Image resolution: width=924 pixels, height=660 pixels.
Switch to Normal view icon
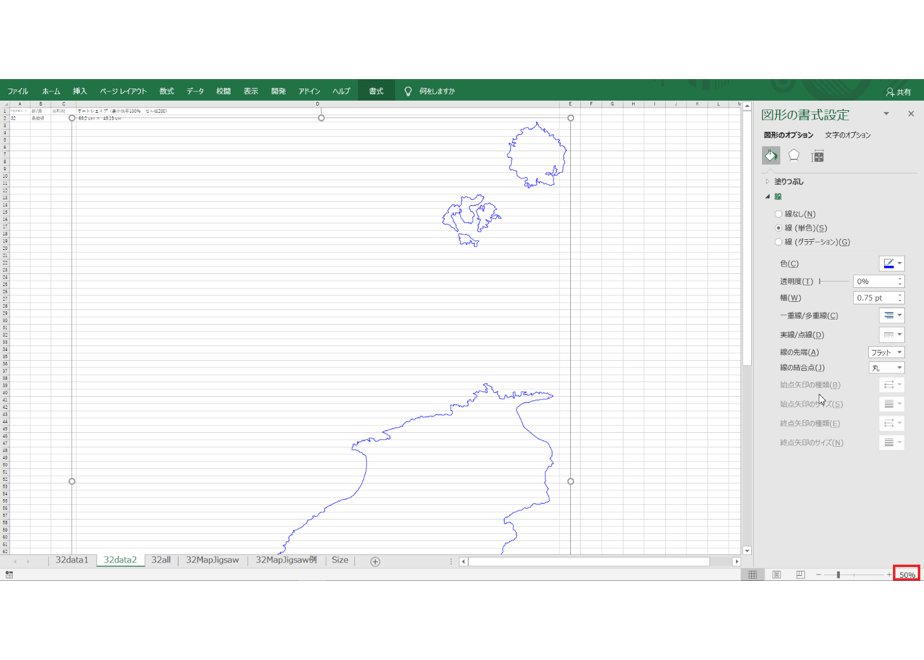click(x=753, y=575)
